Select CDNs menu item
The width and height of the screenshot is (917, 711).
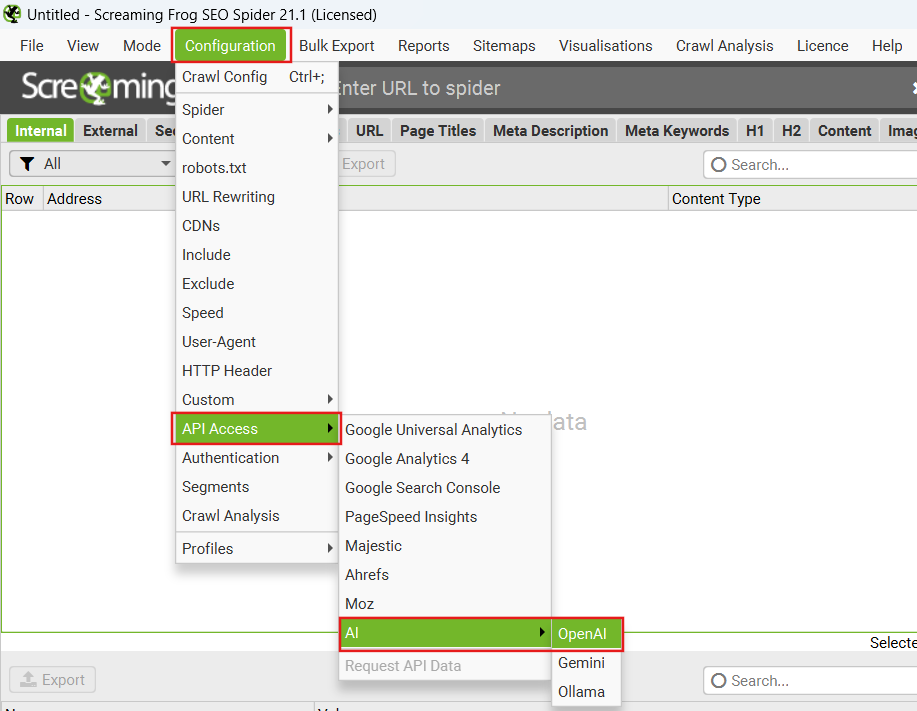[257, 226]
